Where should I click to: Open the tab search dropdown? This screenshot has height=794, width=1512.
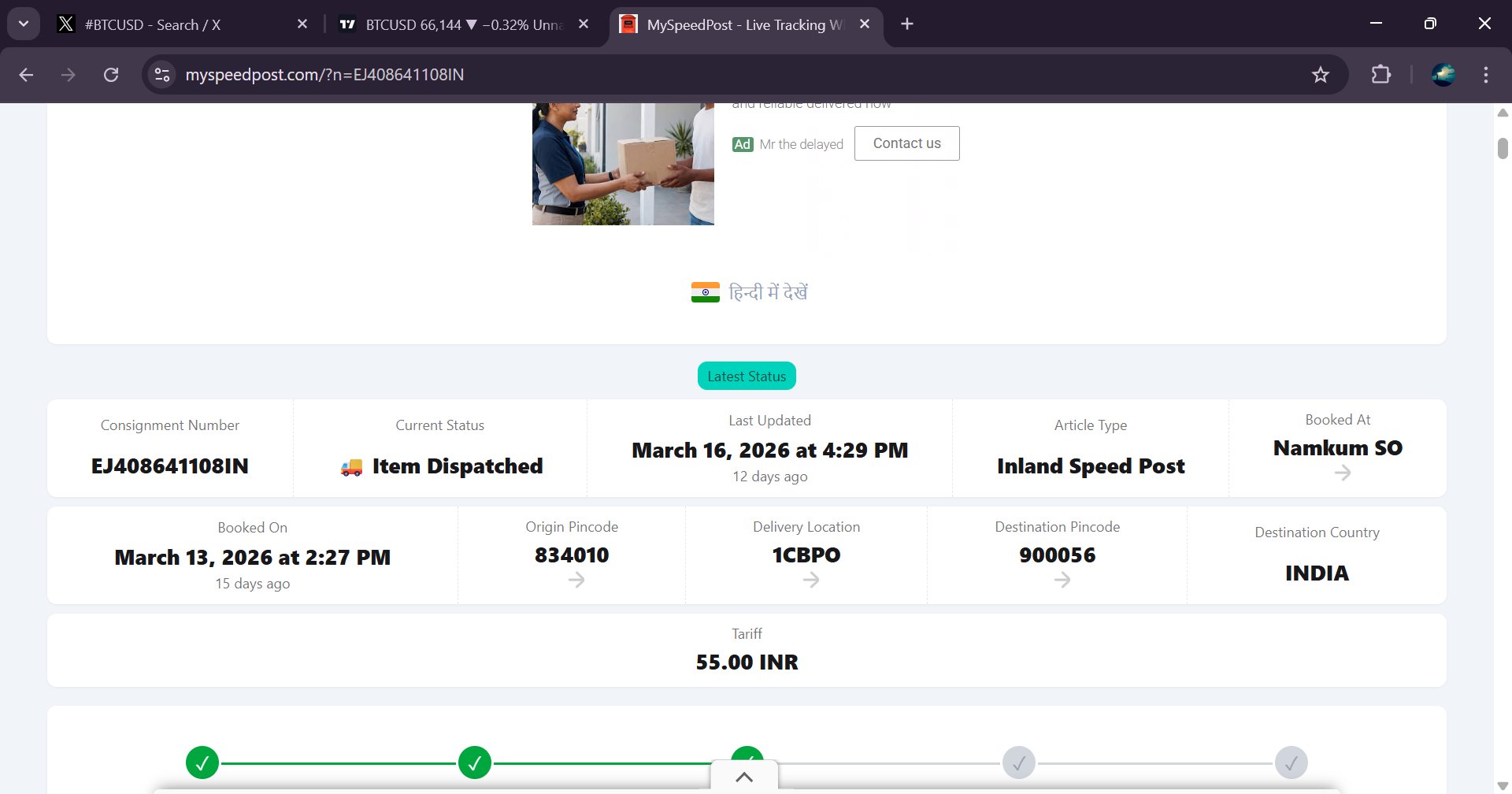coord(24,24)
